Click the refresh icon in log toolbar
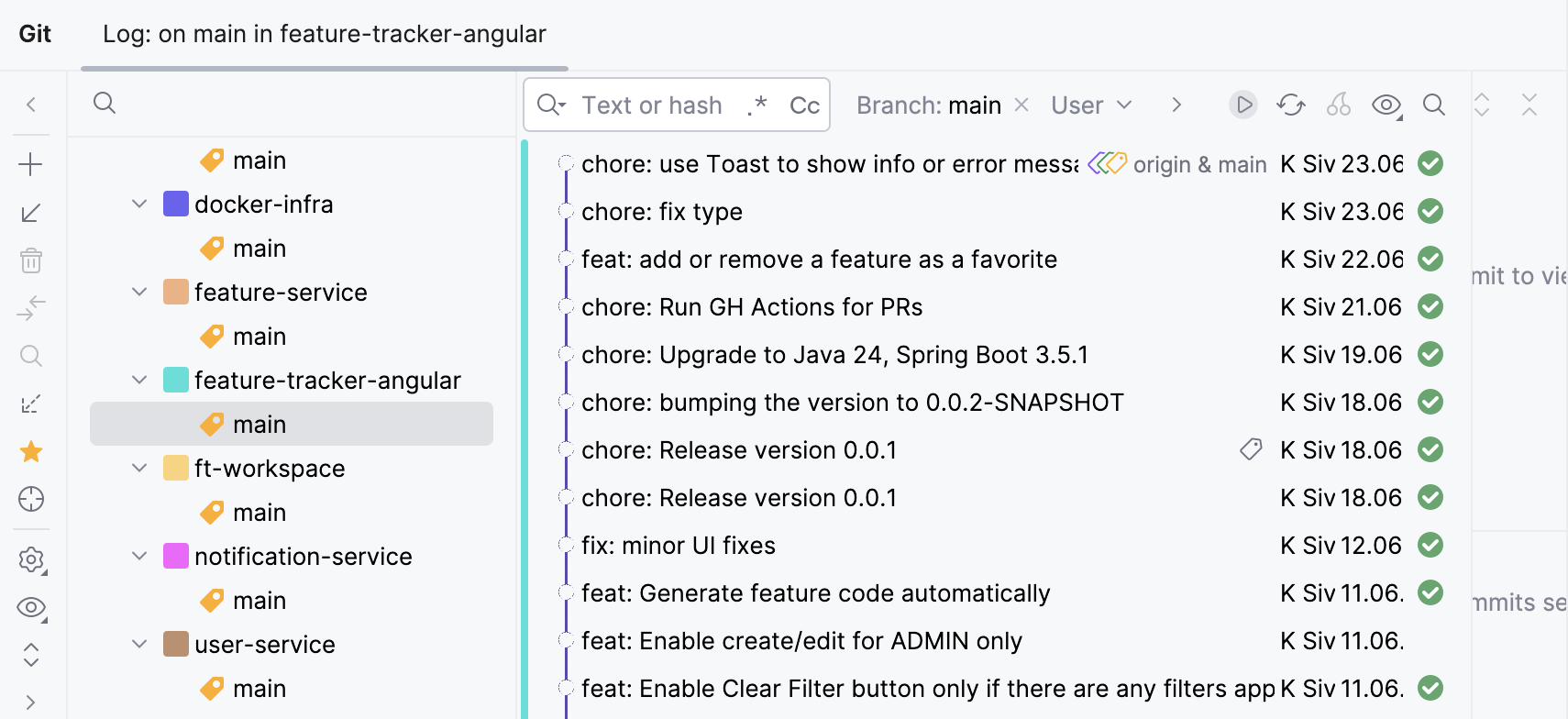This screenshot has height=719, width=1568. point(1290,105)
